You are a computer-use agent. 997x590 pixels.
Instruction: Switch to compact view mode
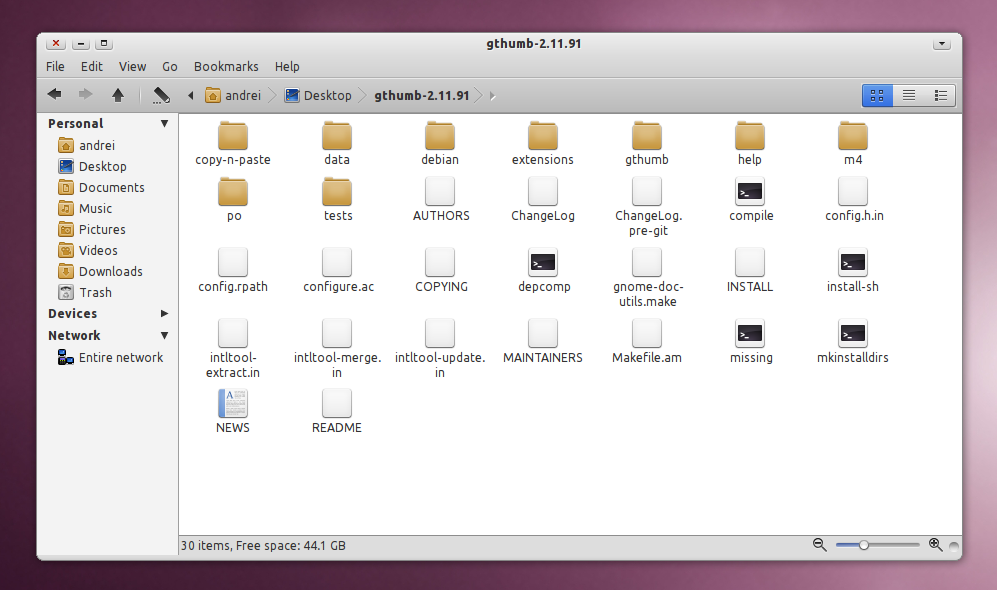coord(940,95)
